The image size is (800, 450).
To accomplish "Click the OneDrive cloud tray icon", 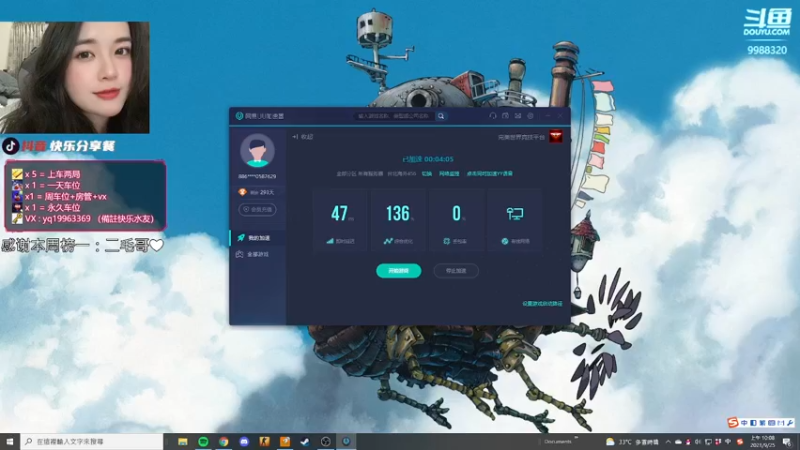I will coord(678,442).
